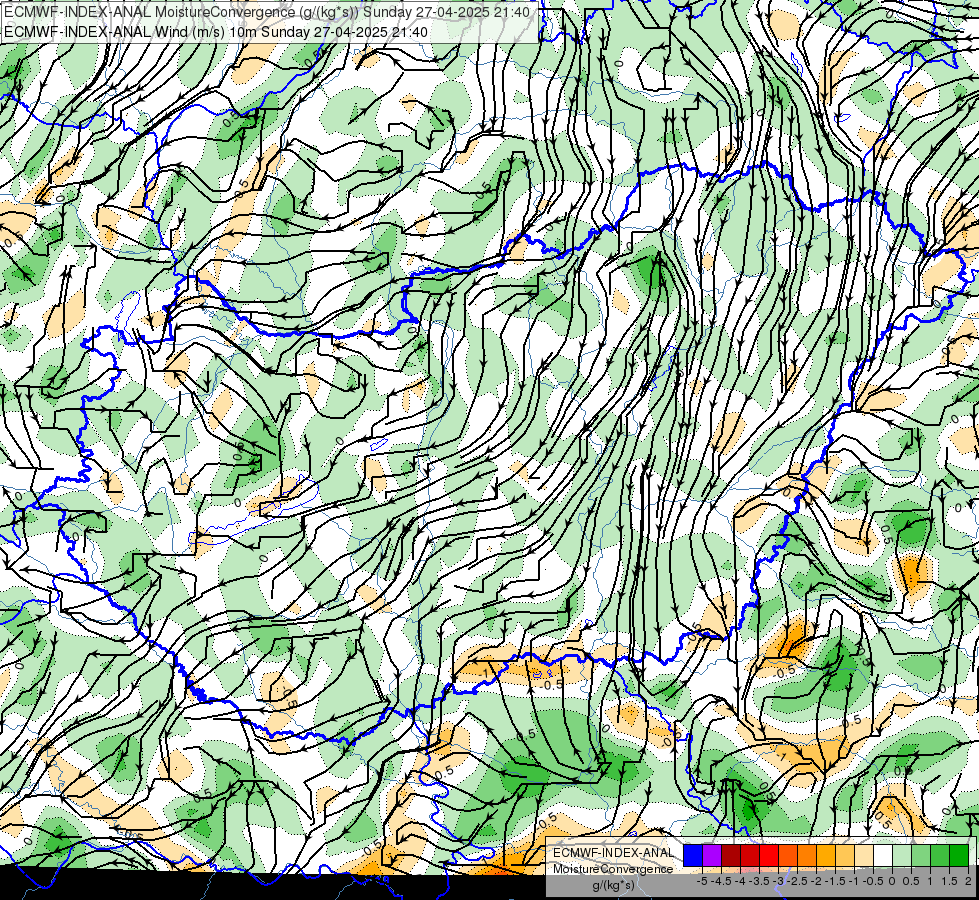Click the '-5' tick label on the legend

coord(702,881)
